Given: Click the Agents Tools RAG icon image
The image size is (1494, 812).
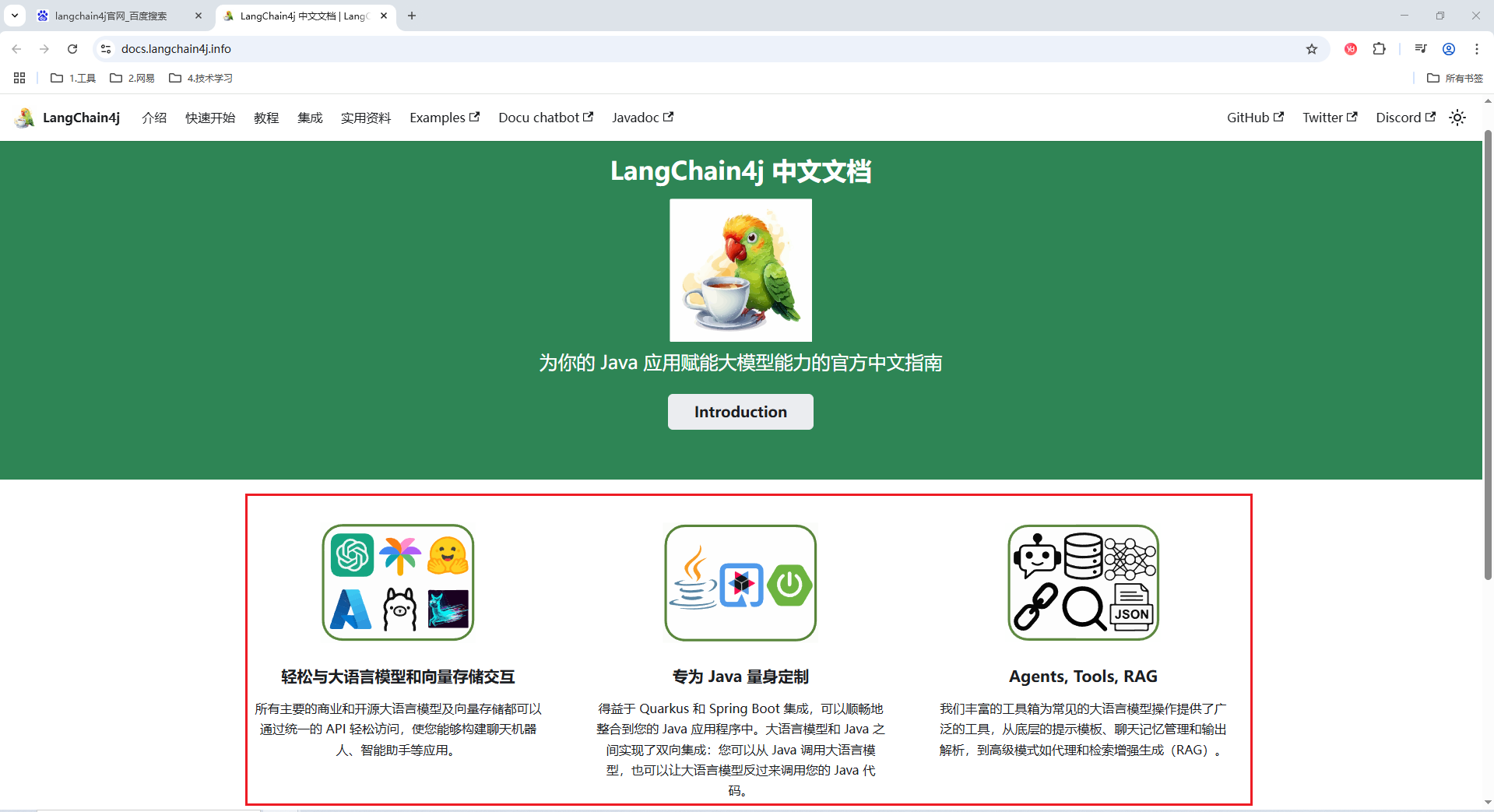Looking at the screenshot, I should (x=1083, y=582).
